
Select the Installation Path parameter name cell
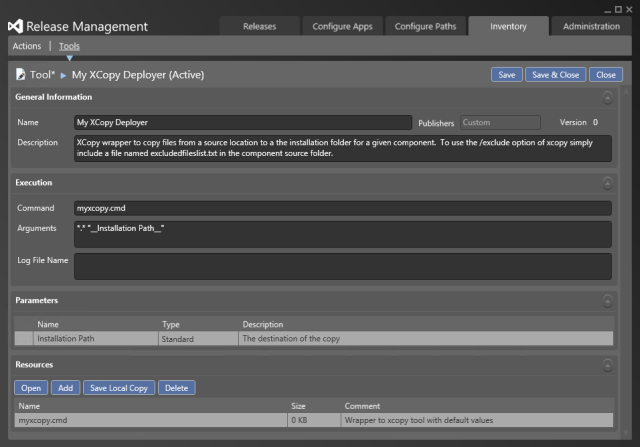click(x=96, y=338)
